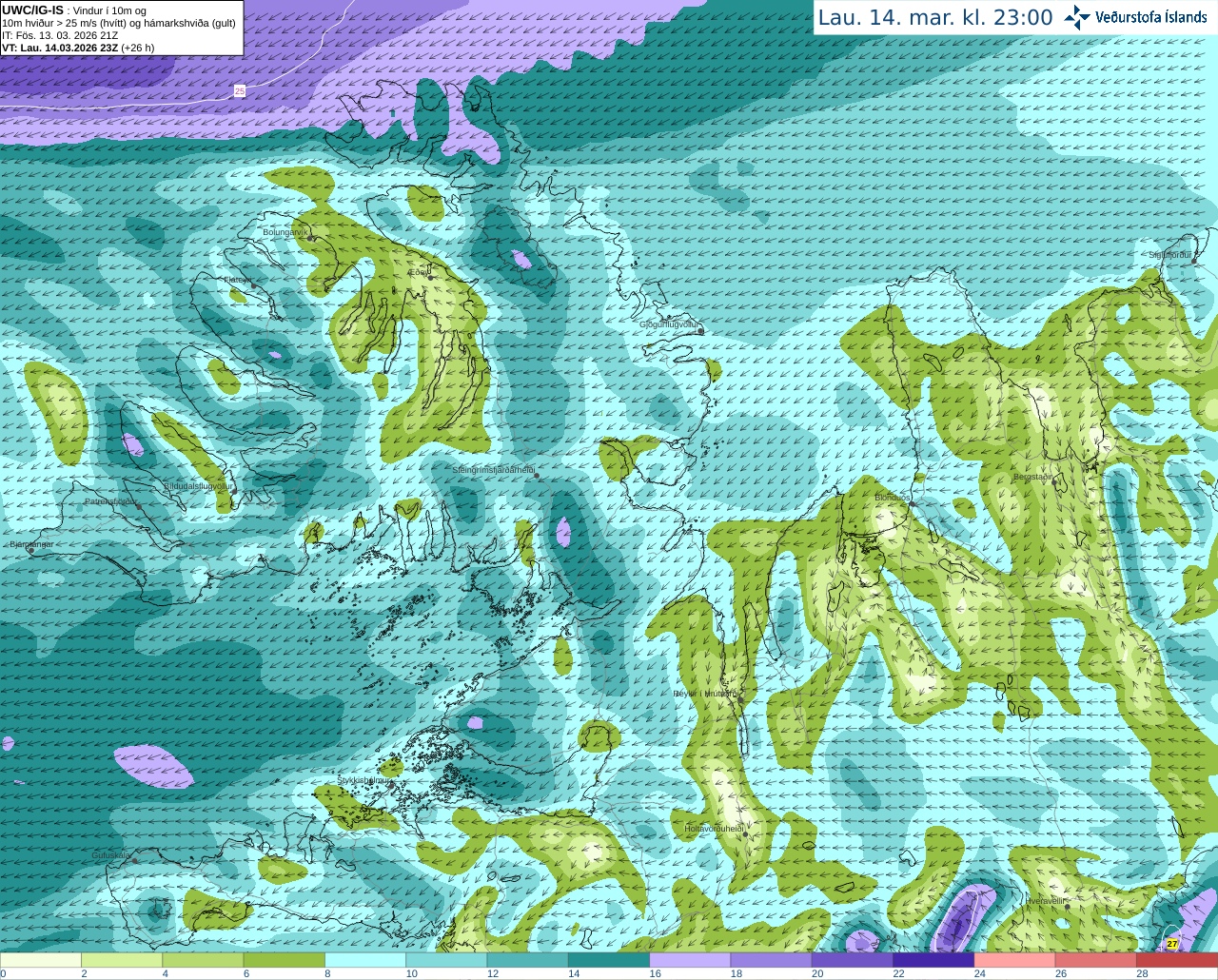Select the 20–22 m/s legend swatch
Screen dimensions: 1218x980
pos(853,960)
